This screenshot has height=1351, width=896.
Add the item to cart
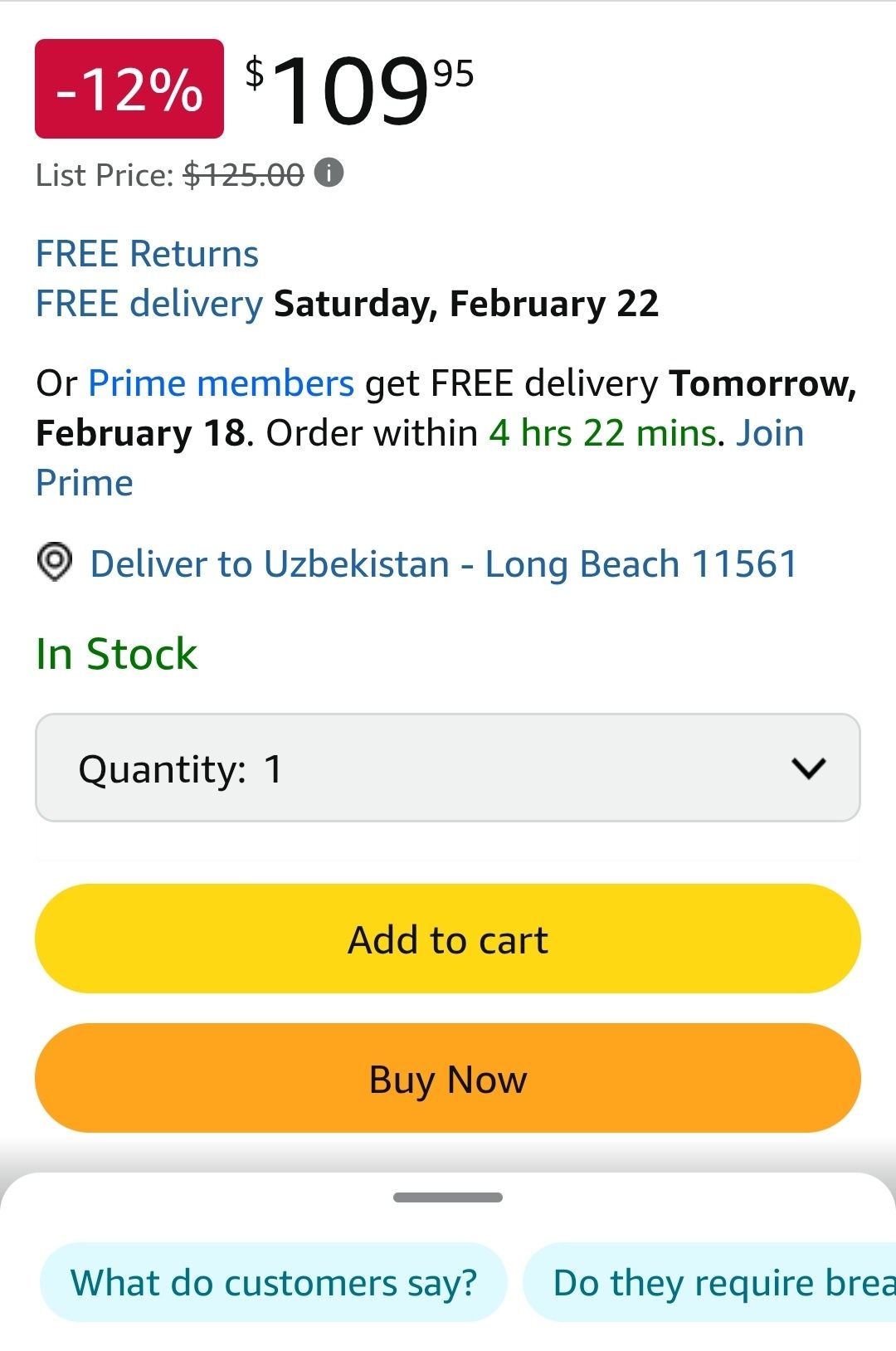pos(448,939)
